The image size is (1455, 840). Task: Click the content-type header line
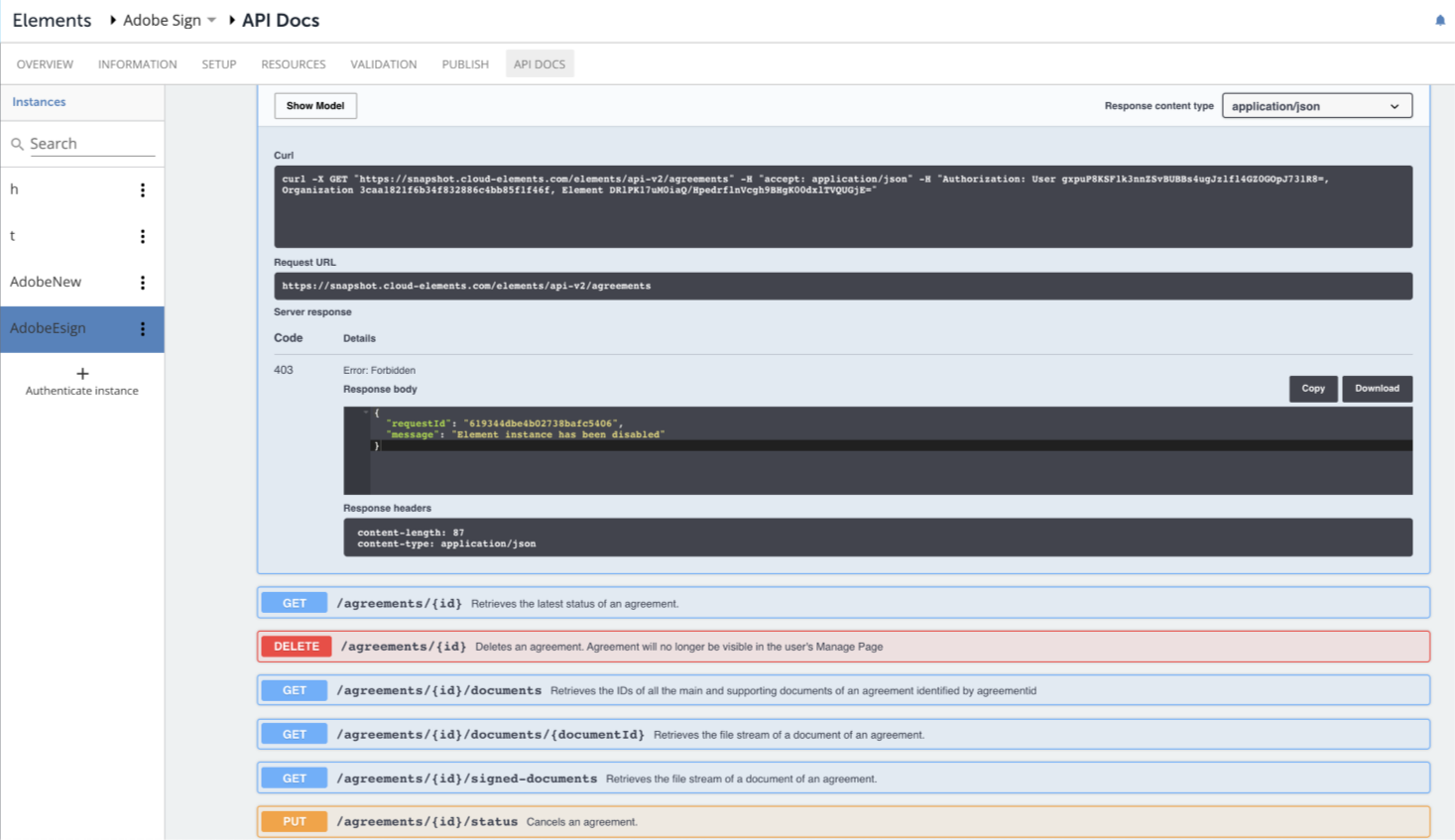click(x=446, y=543)
